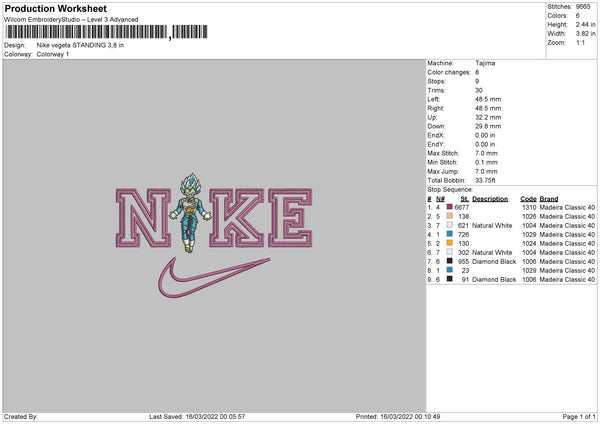Pick the orange swatch with 130 stitches
The height and width of the screenshot is (424, 600).
point(450,243)
